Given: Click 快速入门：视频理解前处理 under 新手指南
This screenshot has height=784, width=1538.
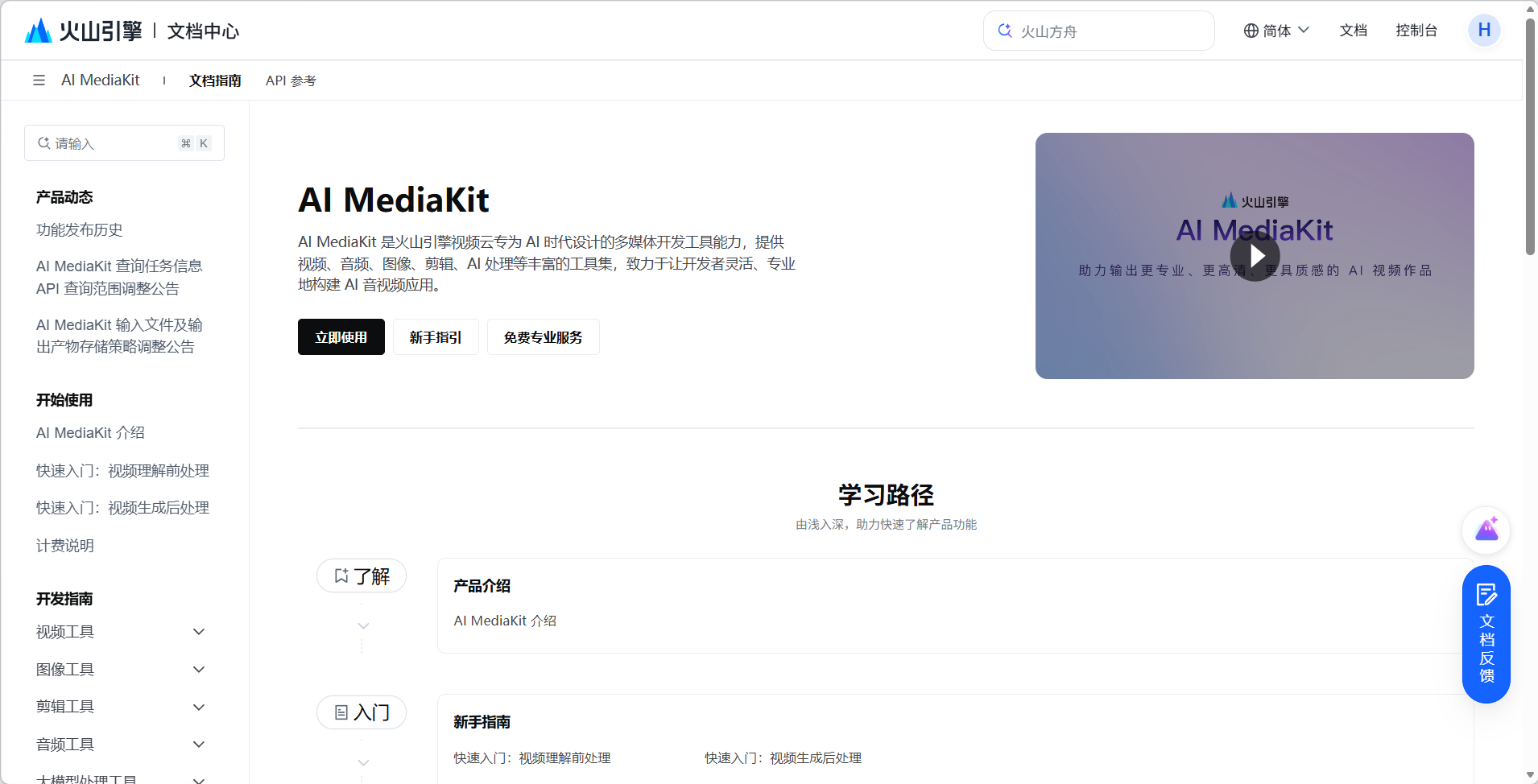Looking at the screenshot, I should 532,758.
